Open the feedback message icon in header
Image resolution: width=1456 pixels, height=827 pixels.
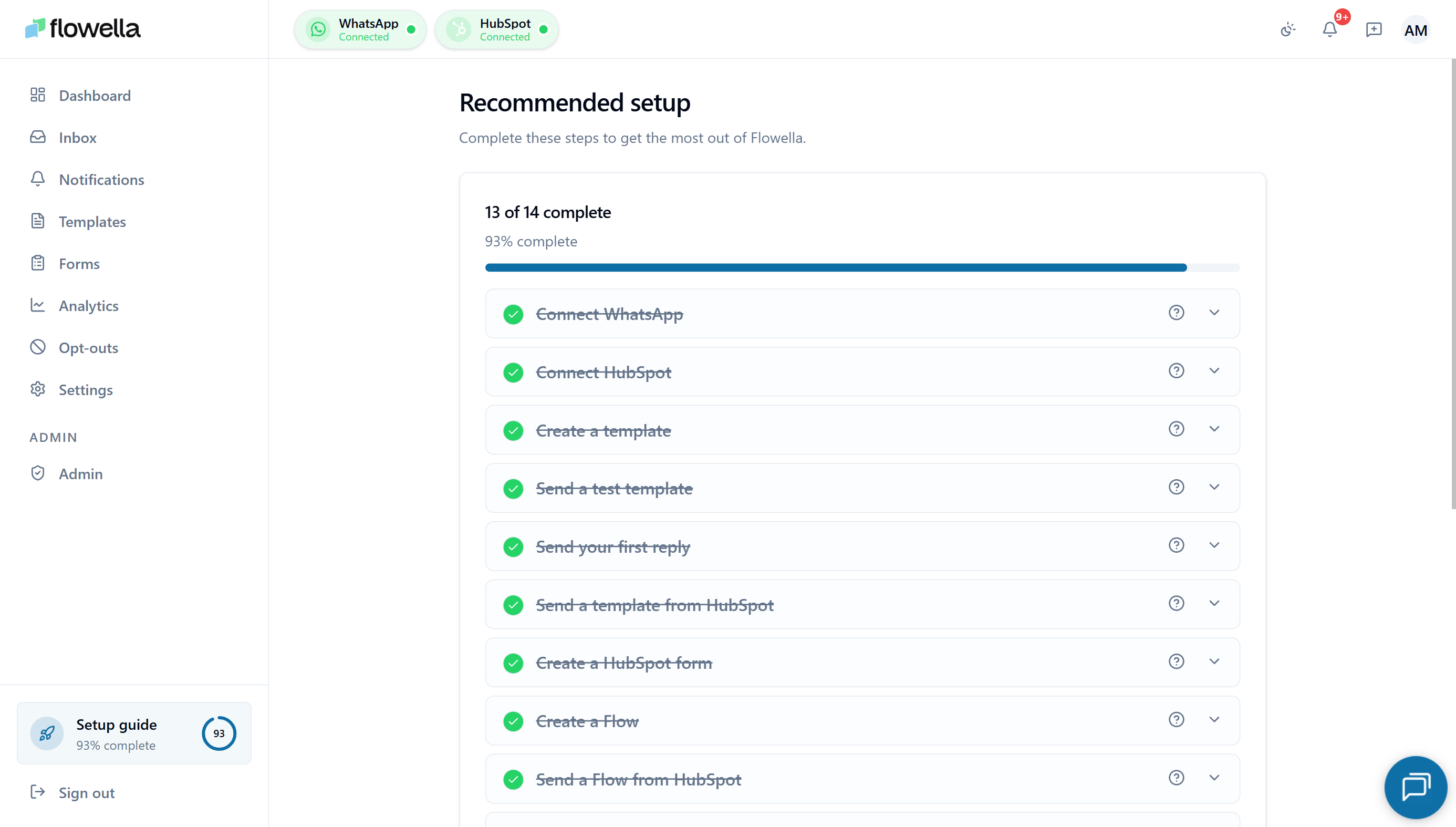pos(1374,29)
